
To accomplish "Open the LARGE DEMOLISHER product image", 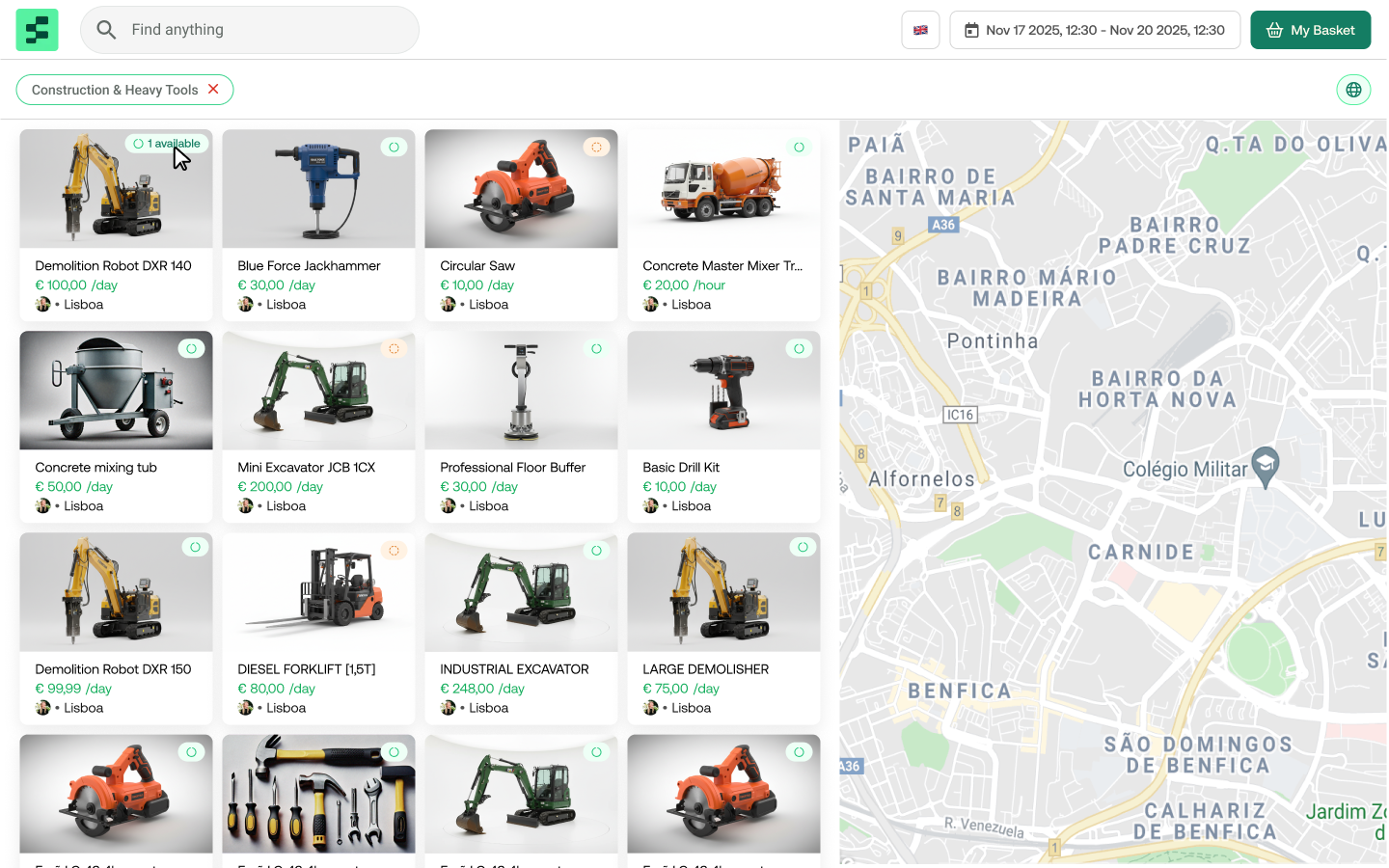I will tap(723, 592).
